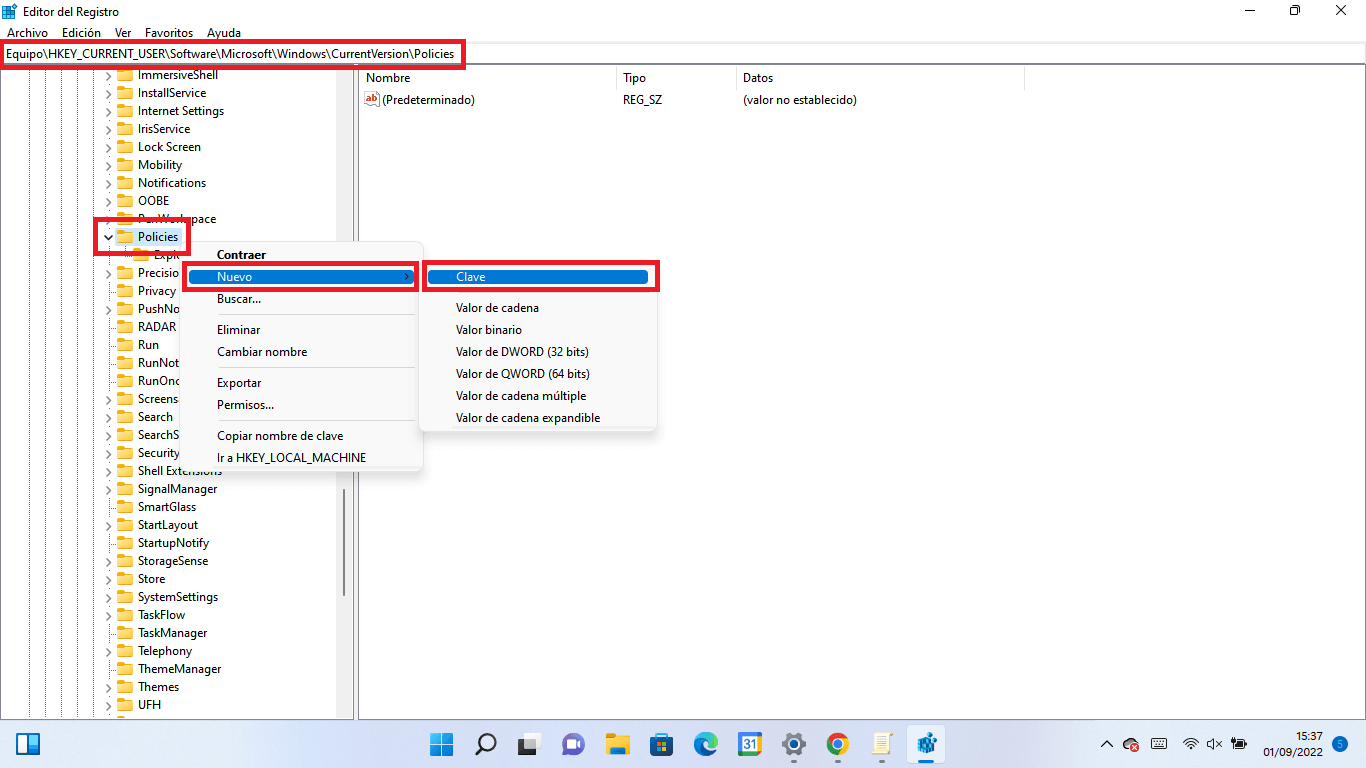Select the StorageSense key
This screenshot has width=1366, height=768.
[173, 561]
